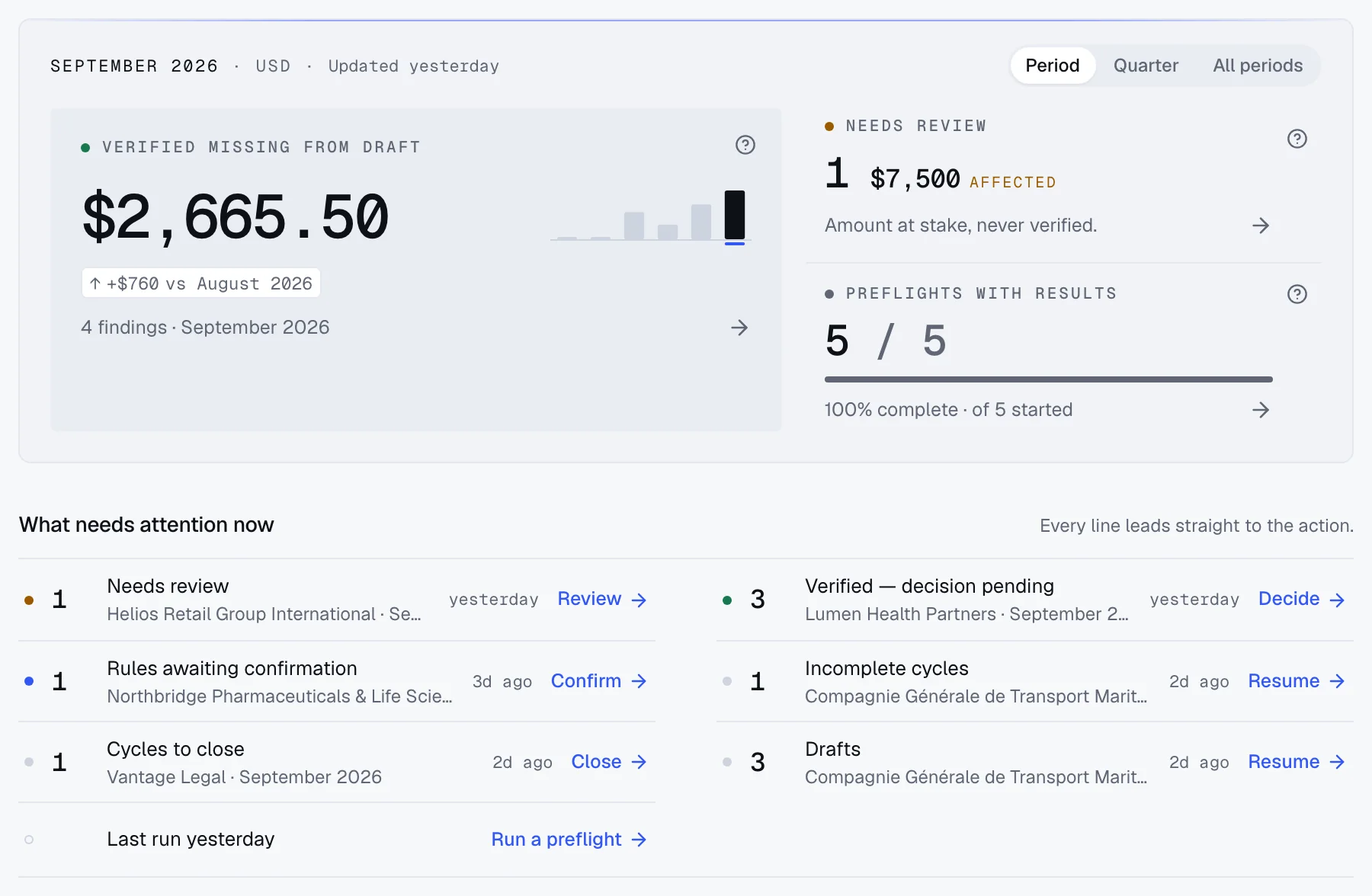
Task: Click Amount at stake, never verified text
Action: tap(960, 226)
